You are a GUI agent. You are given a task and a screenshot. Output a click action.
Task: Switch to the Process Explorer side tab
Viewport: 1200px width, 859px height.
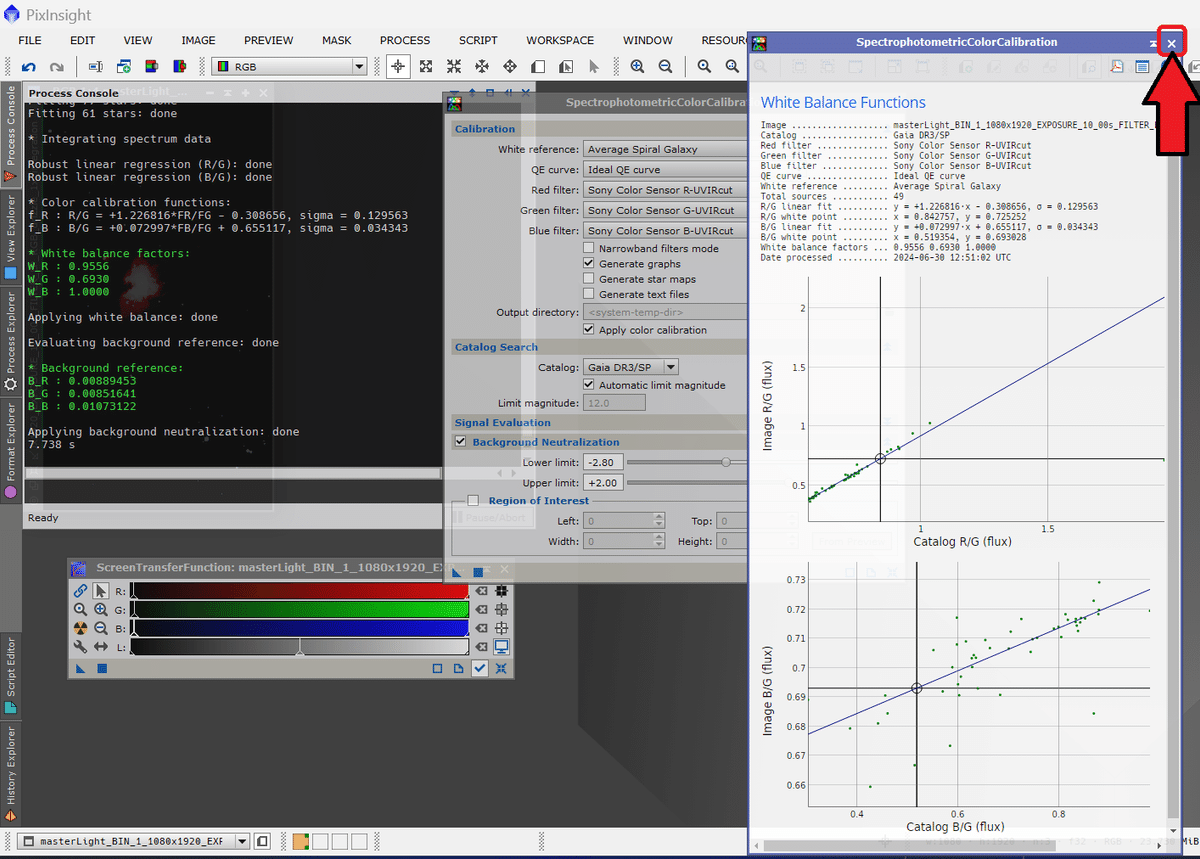click(11, 340)
